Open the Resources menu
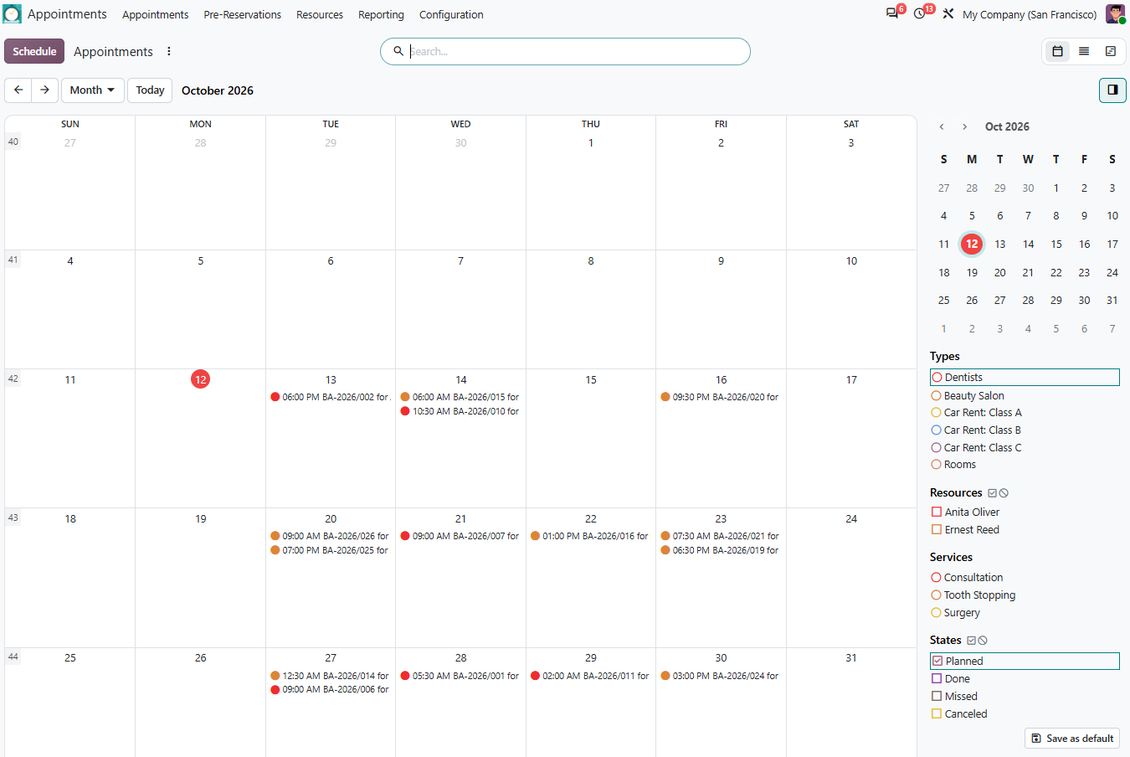 319,14
